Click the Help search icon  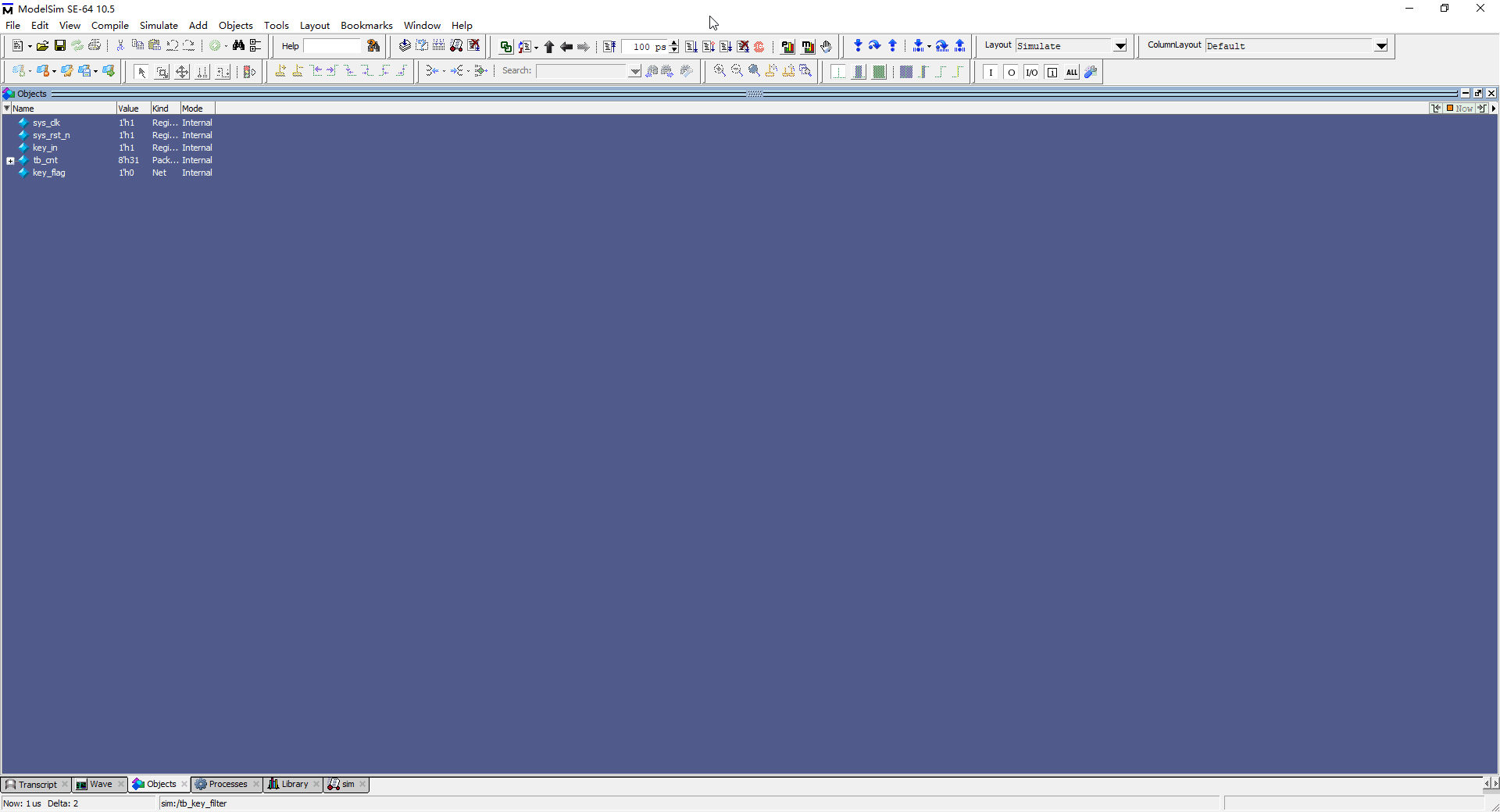click(373, 46)
